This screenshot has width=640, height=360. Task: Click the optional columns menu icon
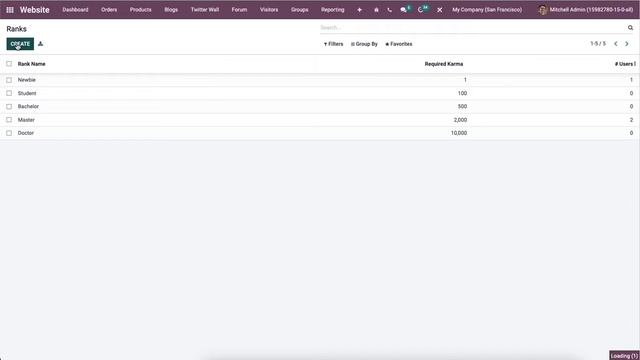[635, 64]
